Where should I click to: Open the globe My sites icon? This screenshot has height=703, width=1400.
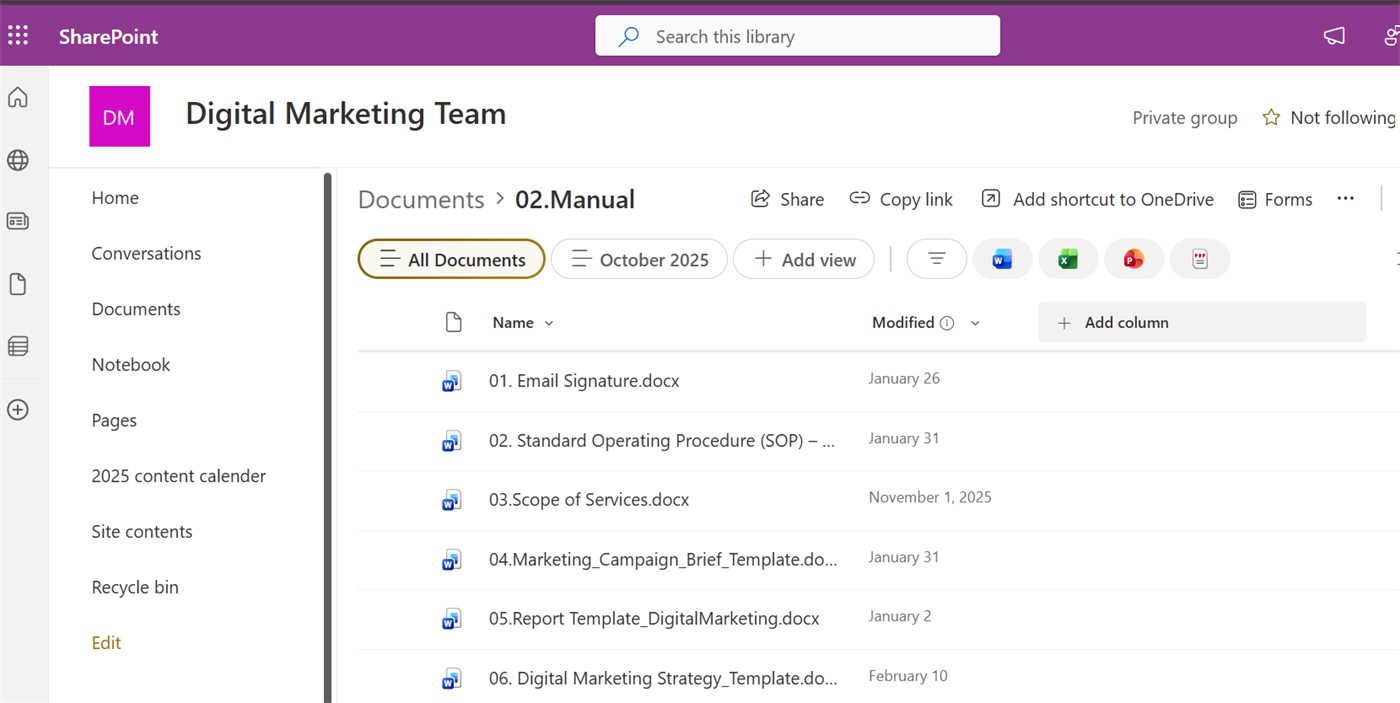(18, 160)
